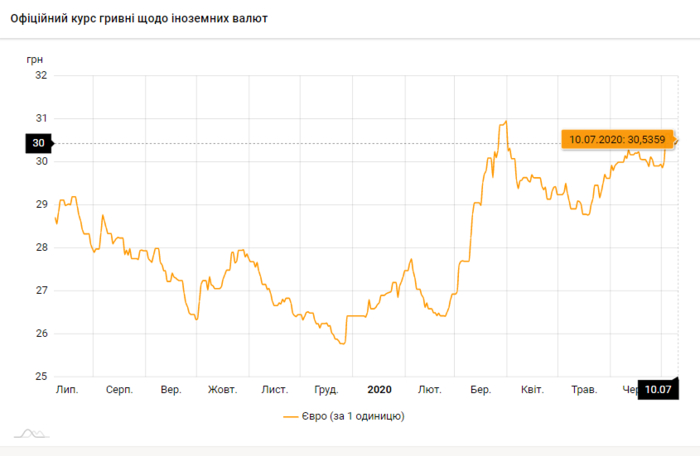Click the black 10.07 date marker

(x=657, y=390)
